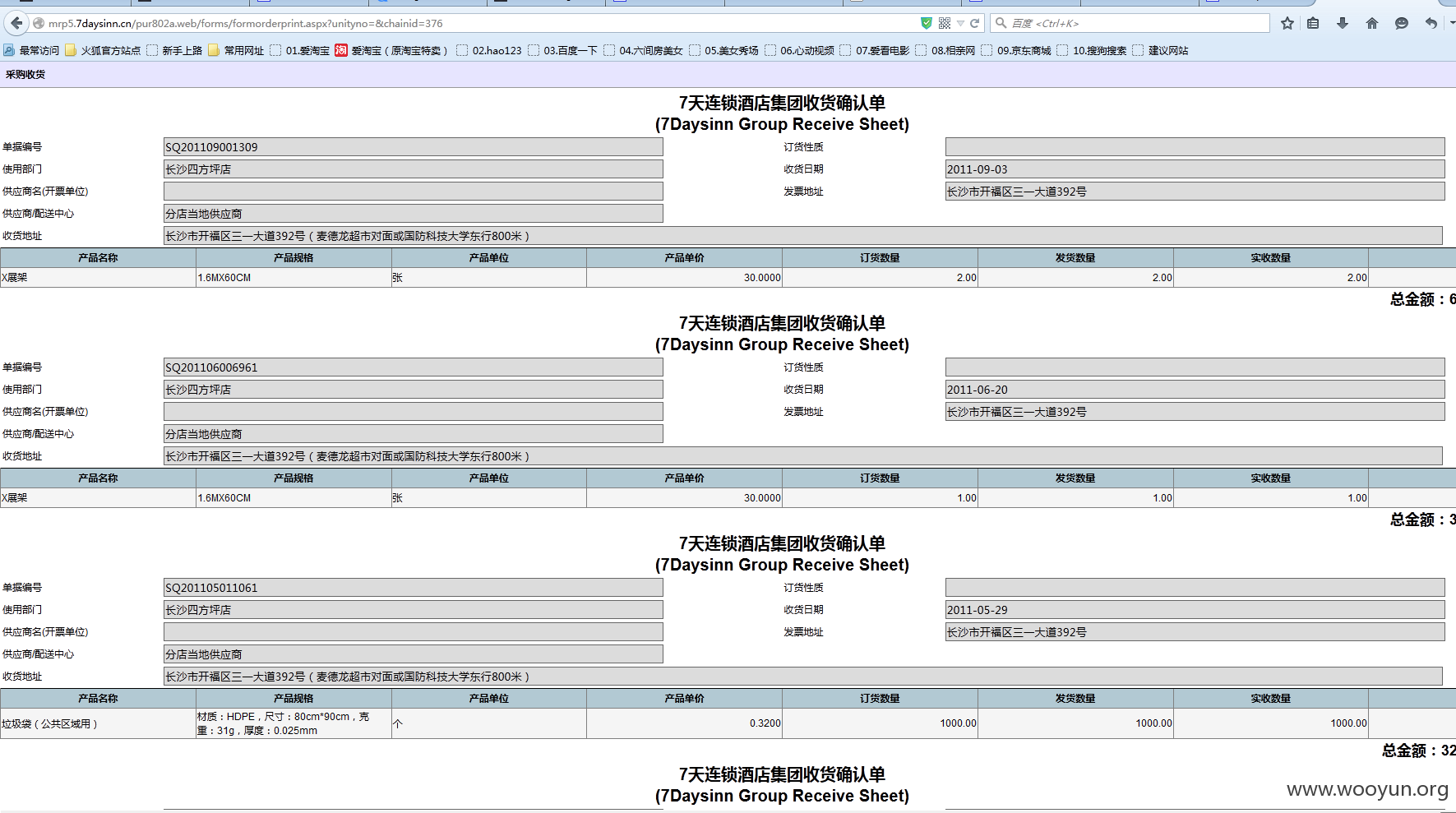Go to the home page icon
This screenshot has width=1456, height=813.
1372,23
